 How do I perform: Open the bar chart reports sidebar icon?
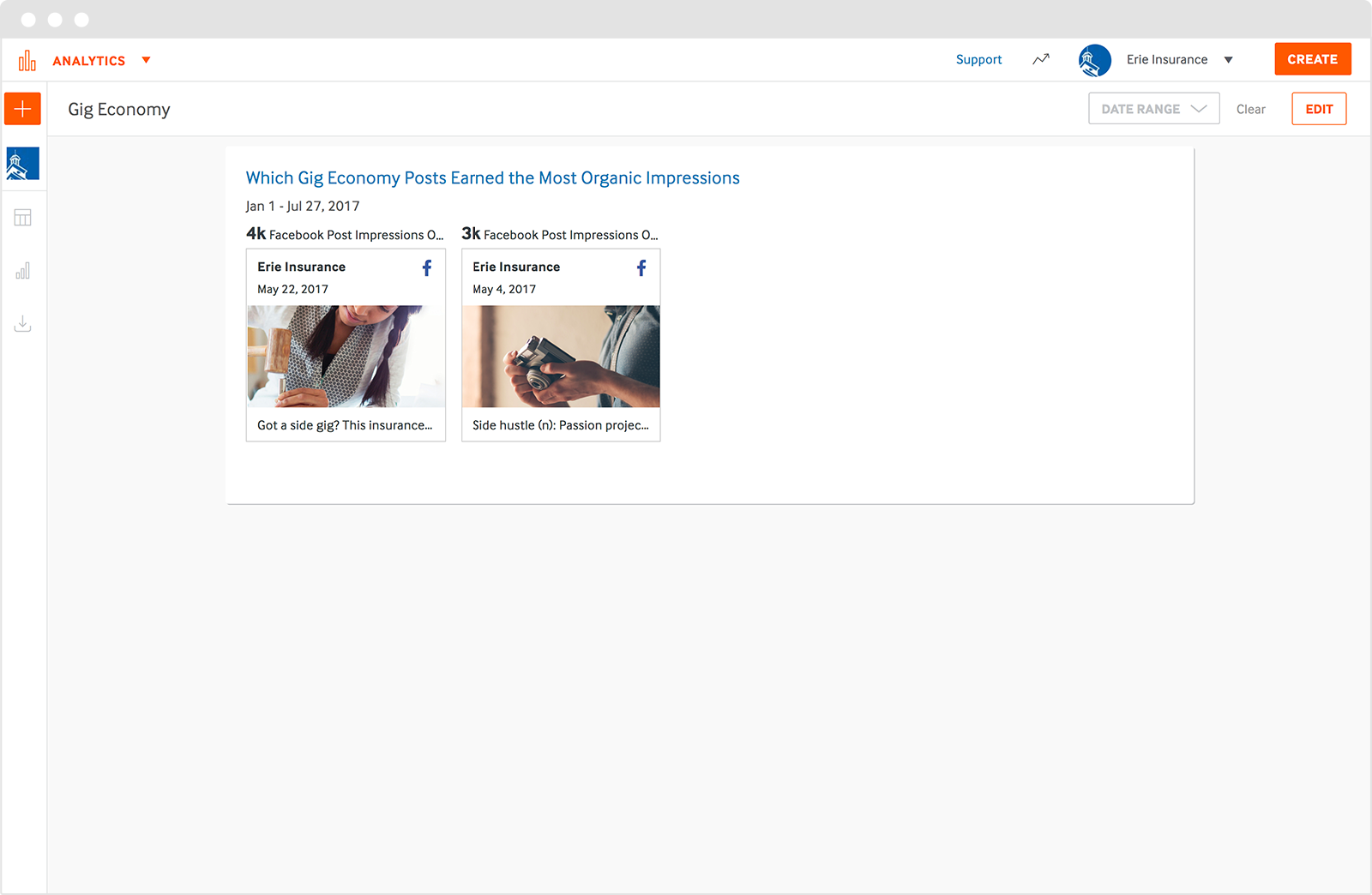(x=23, y=271)
